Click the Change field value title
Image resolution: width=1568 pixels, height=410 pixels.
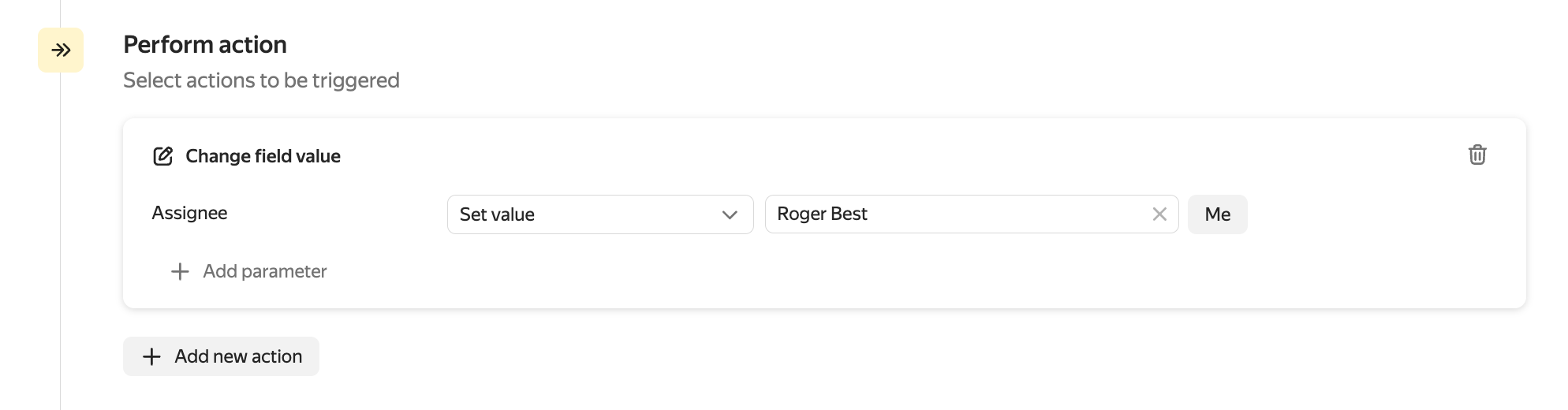click(x=263, y=156)
